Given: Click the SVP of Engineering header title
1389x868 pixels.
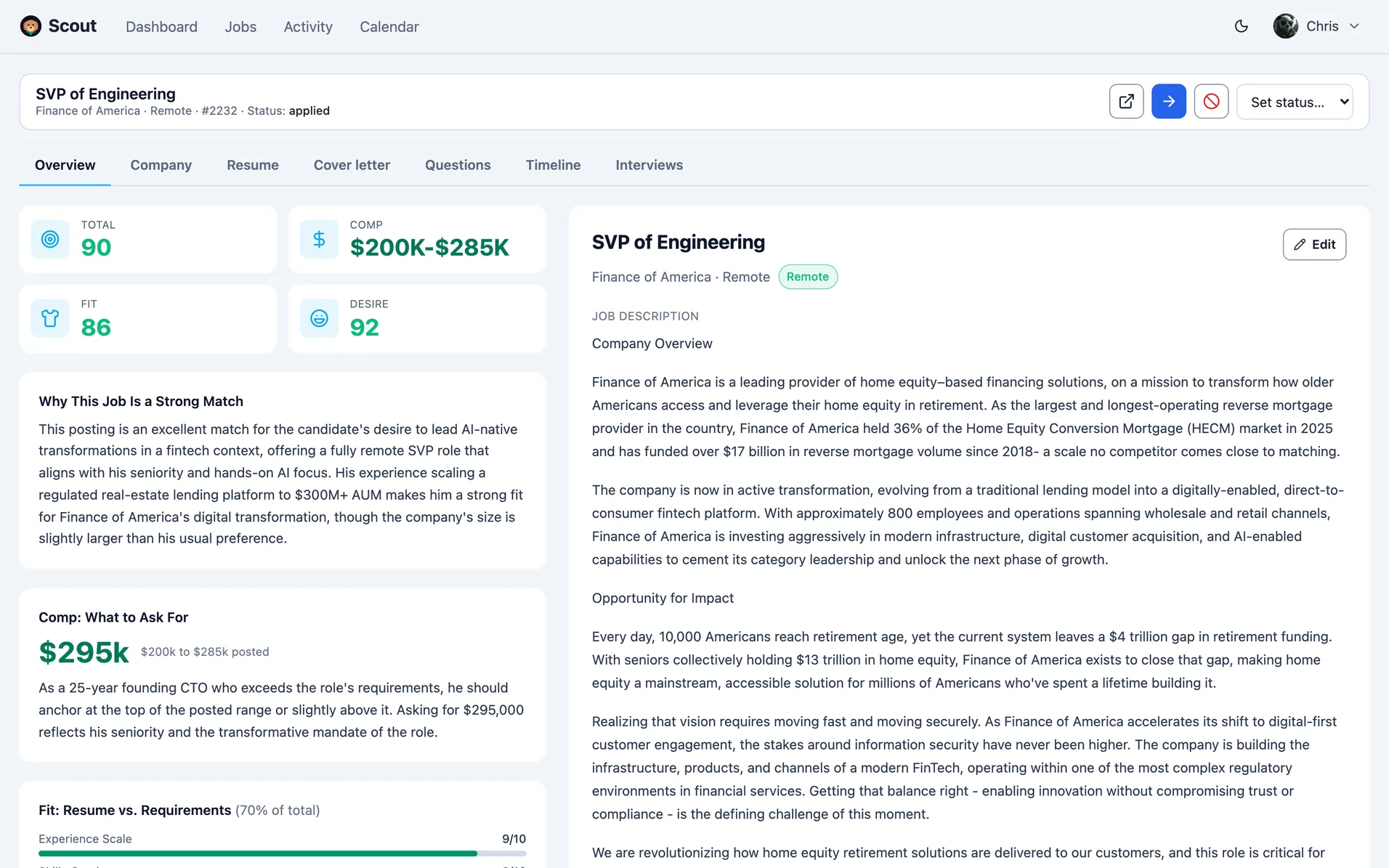Looking at the screenshot, I should tap(105, 94).
